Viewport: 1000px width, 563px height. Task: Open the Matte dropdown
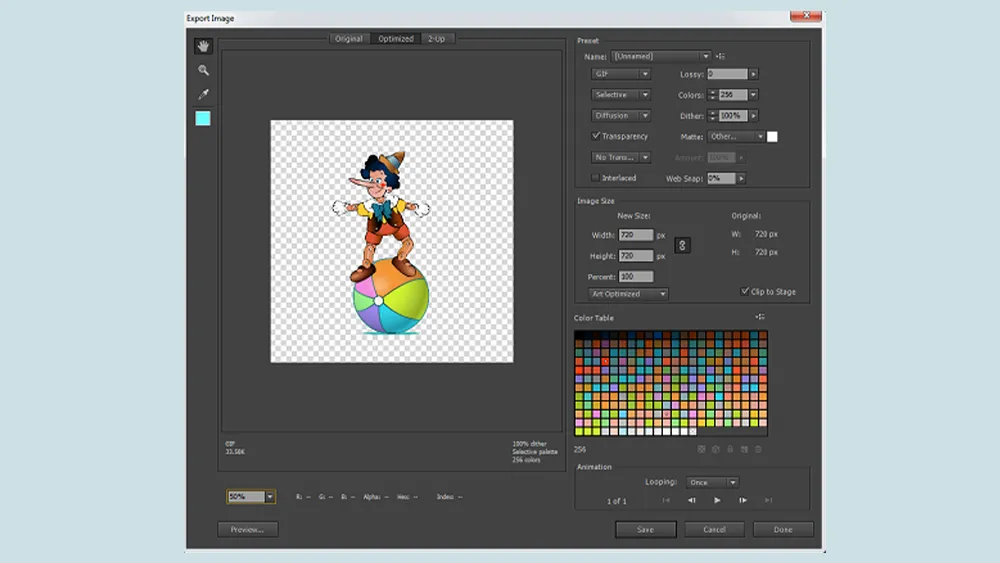736,136
